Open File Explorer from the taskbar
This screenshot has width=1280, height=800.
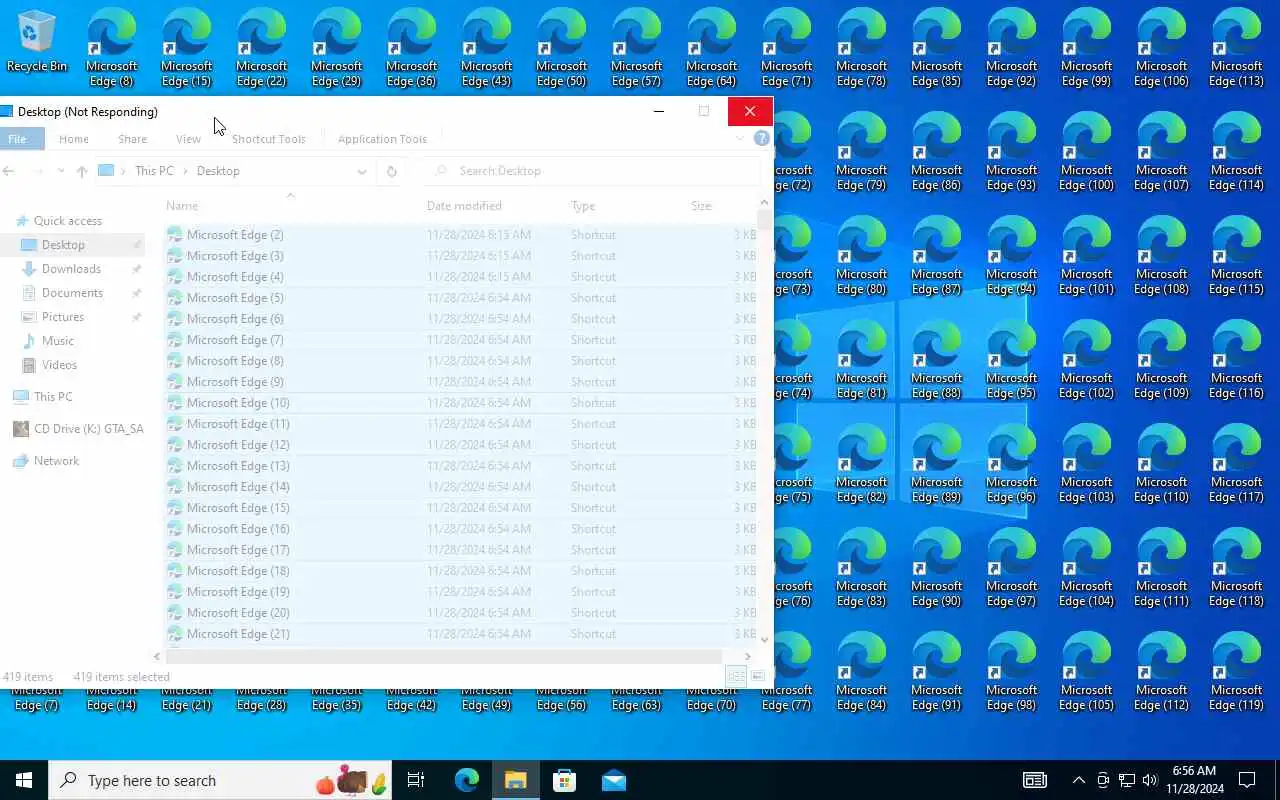point(515,780)
